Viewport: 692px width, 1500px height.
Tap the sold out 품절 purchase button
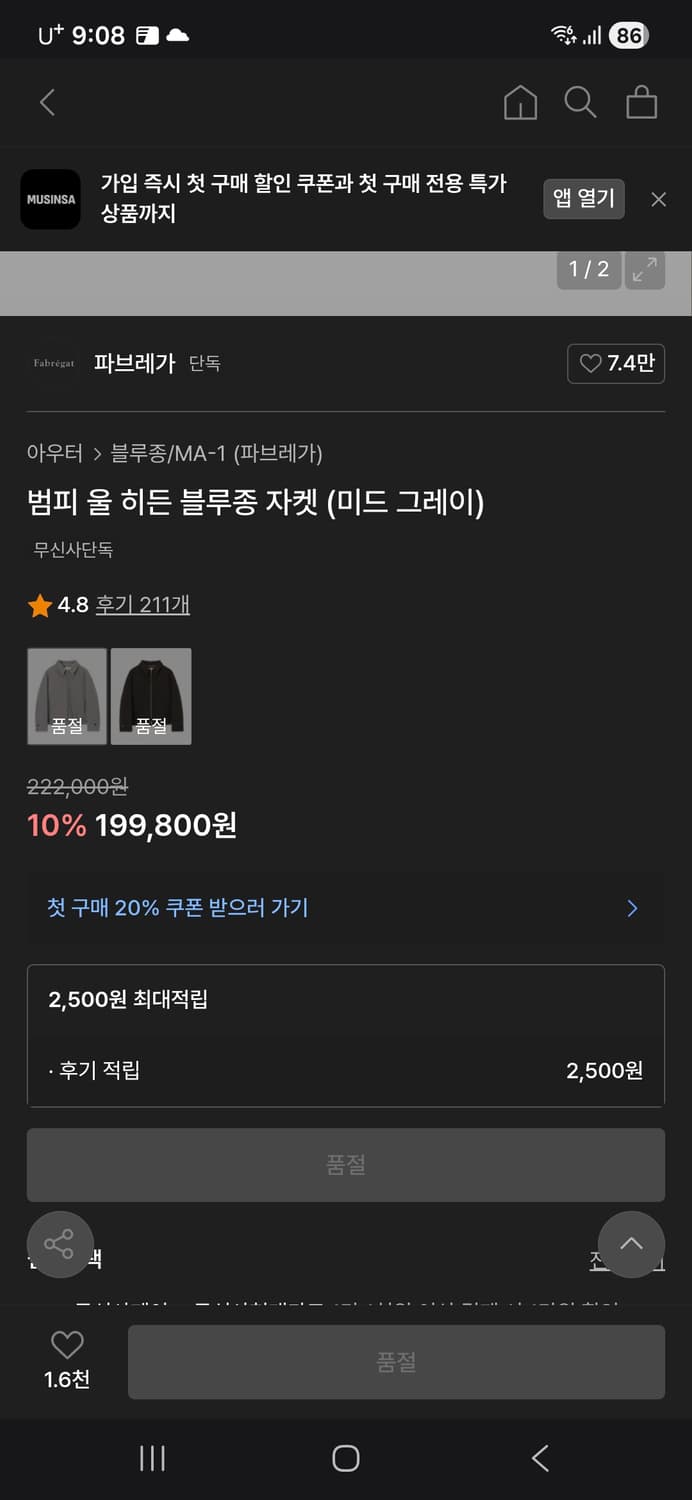tap(396, 1361)
